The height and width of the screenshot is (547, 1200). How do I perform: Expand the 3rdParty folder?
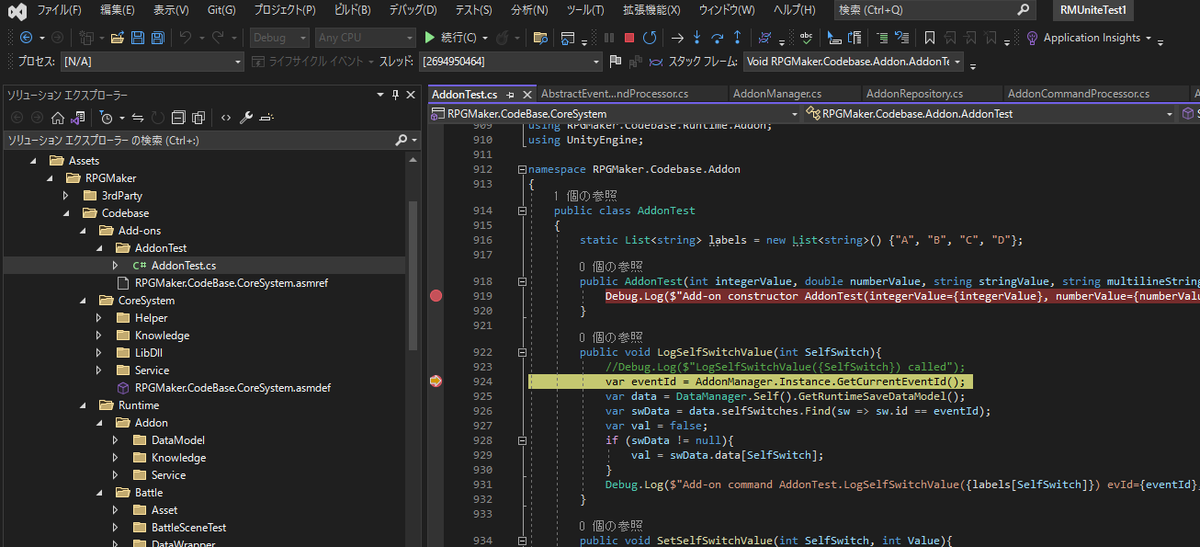tap(67, 196)
